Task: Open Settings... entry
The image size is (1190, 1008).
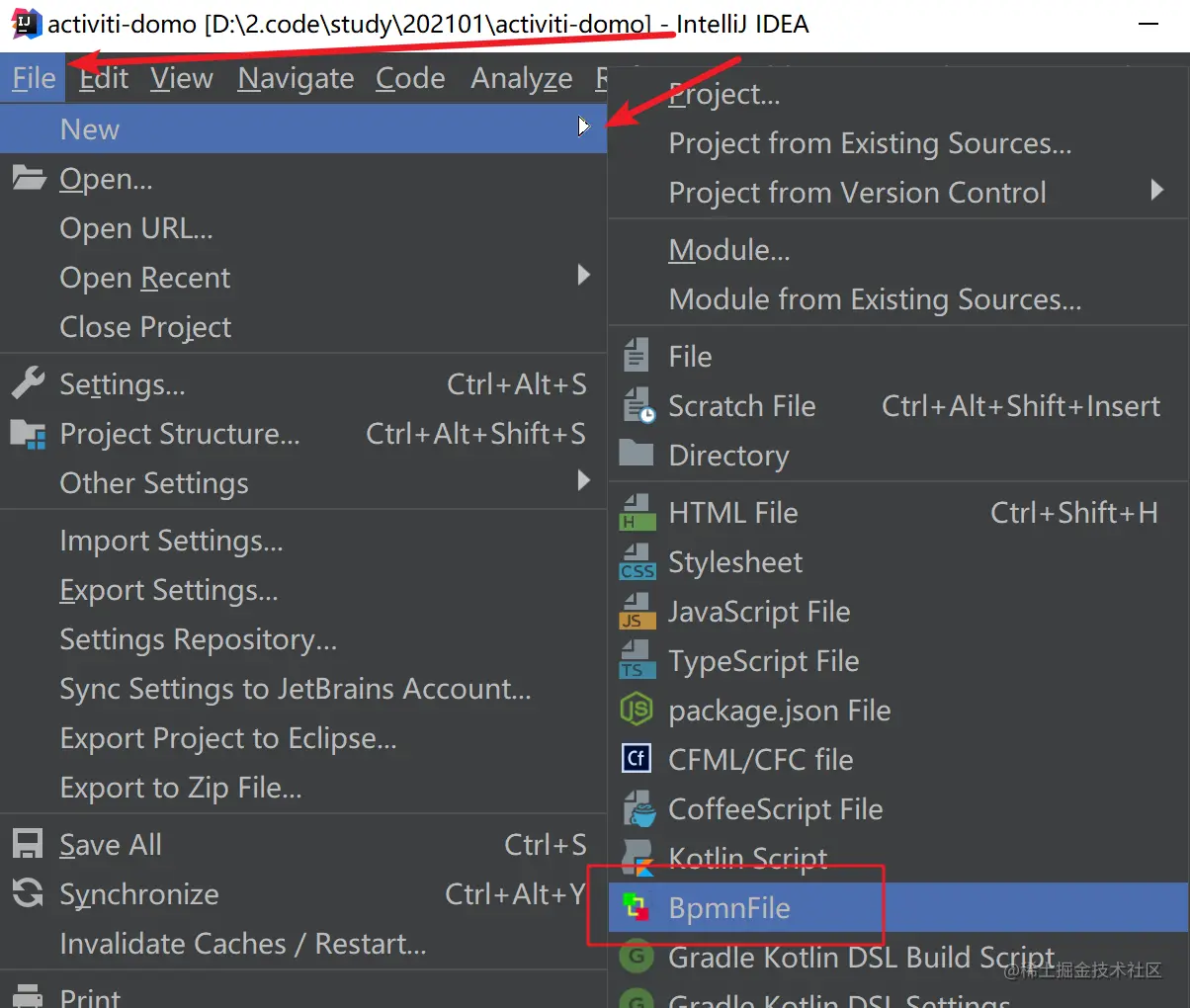Action: [x=303, y=384]
